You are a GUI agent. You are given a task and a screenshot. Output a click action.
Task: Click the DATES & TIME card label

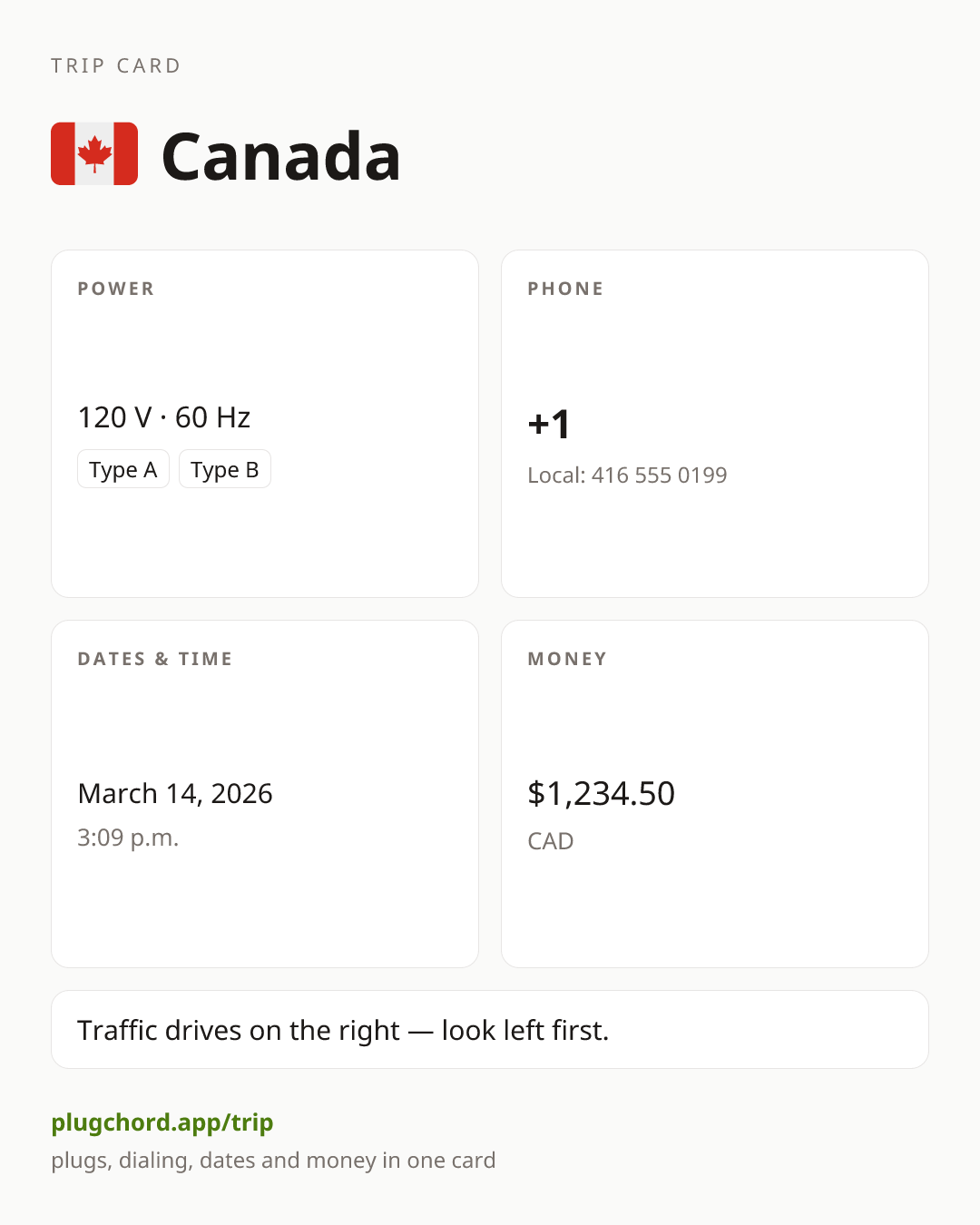(x=155, y=659)
